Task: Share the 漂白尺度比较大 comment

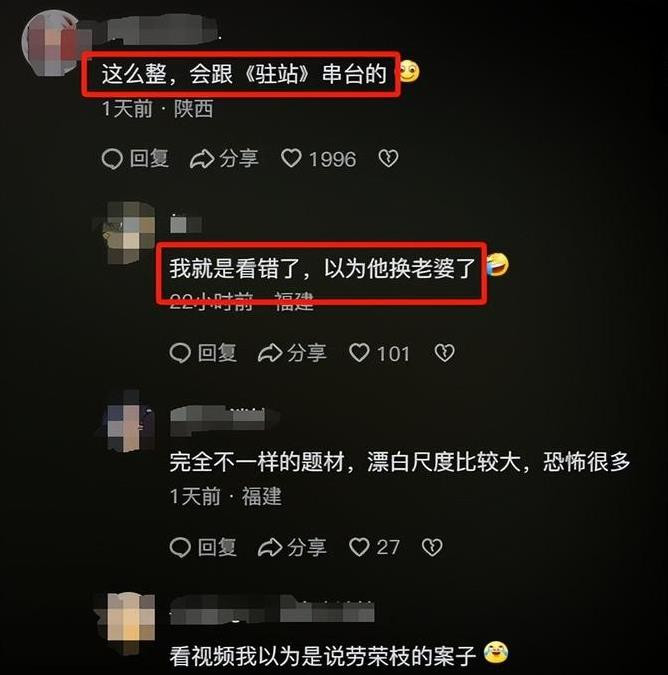Action: (292, 547)
